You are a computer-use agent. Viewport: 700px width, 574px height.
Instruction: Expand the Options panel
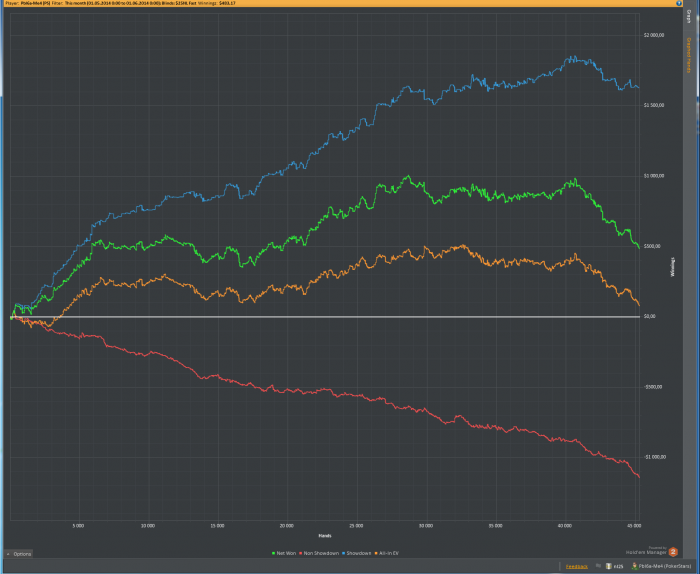point(19,554)
